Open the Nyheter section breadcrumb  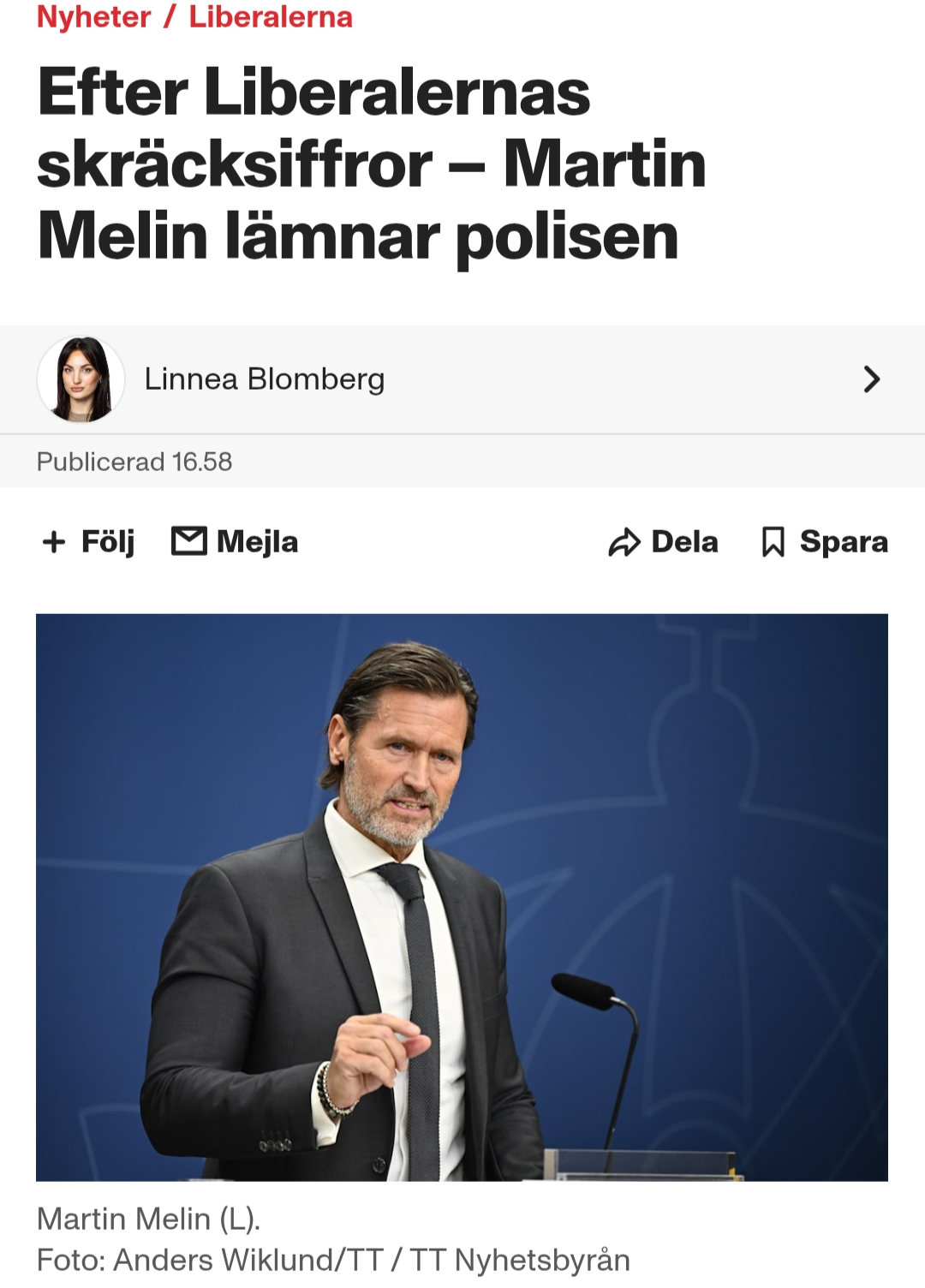tap(93, 17)
